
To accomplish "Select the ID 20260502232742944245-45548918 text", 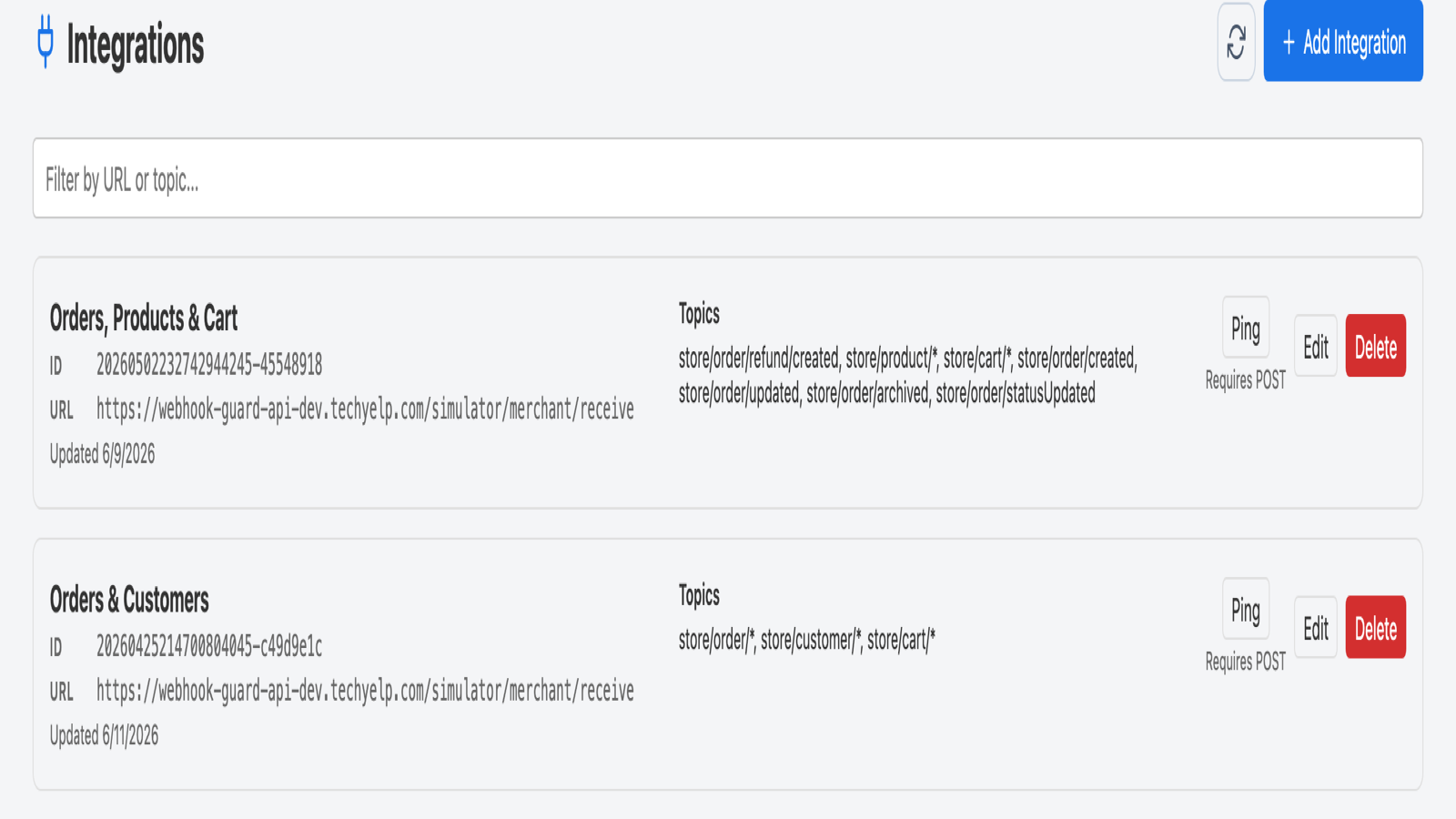I will click(209, 365).
